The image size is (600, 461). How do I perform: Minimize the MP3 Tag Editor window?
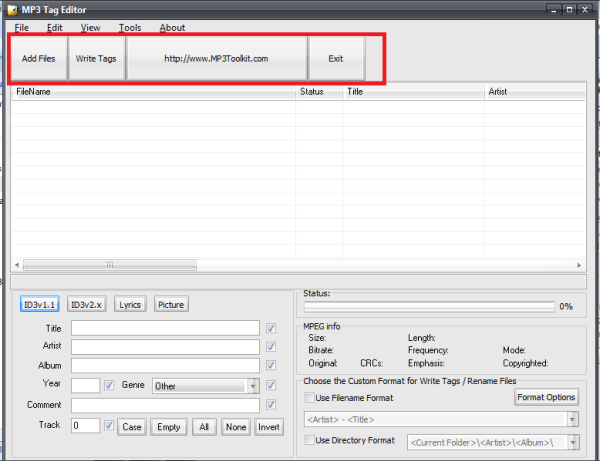pyautogui.click(x=553, y=10)
